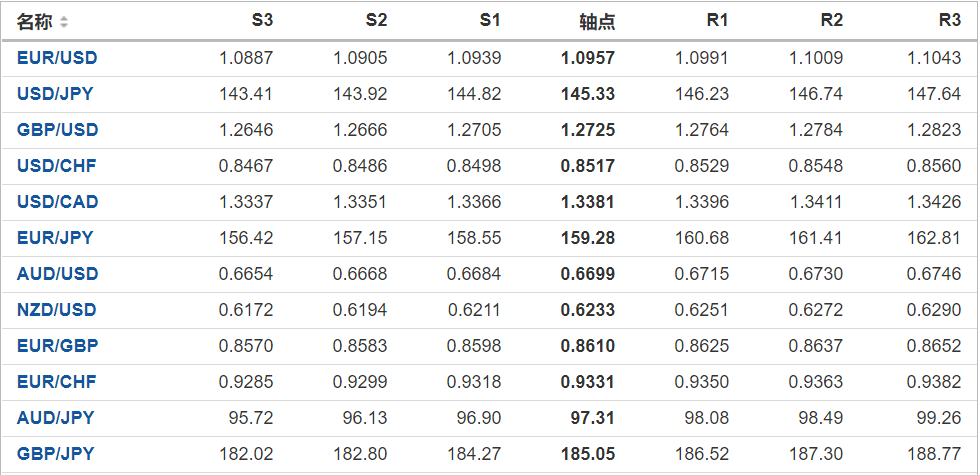The height and width of the screenshot is (475, 980).
Task: Open the AUD/USD pair link
Action: pyautogui.click(x=57, y=274)
